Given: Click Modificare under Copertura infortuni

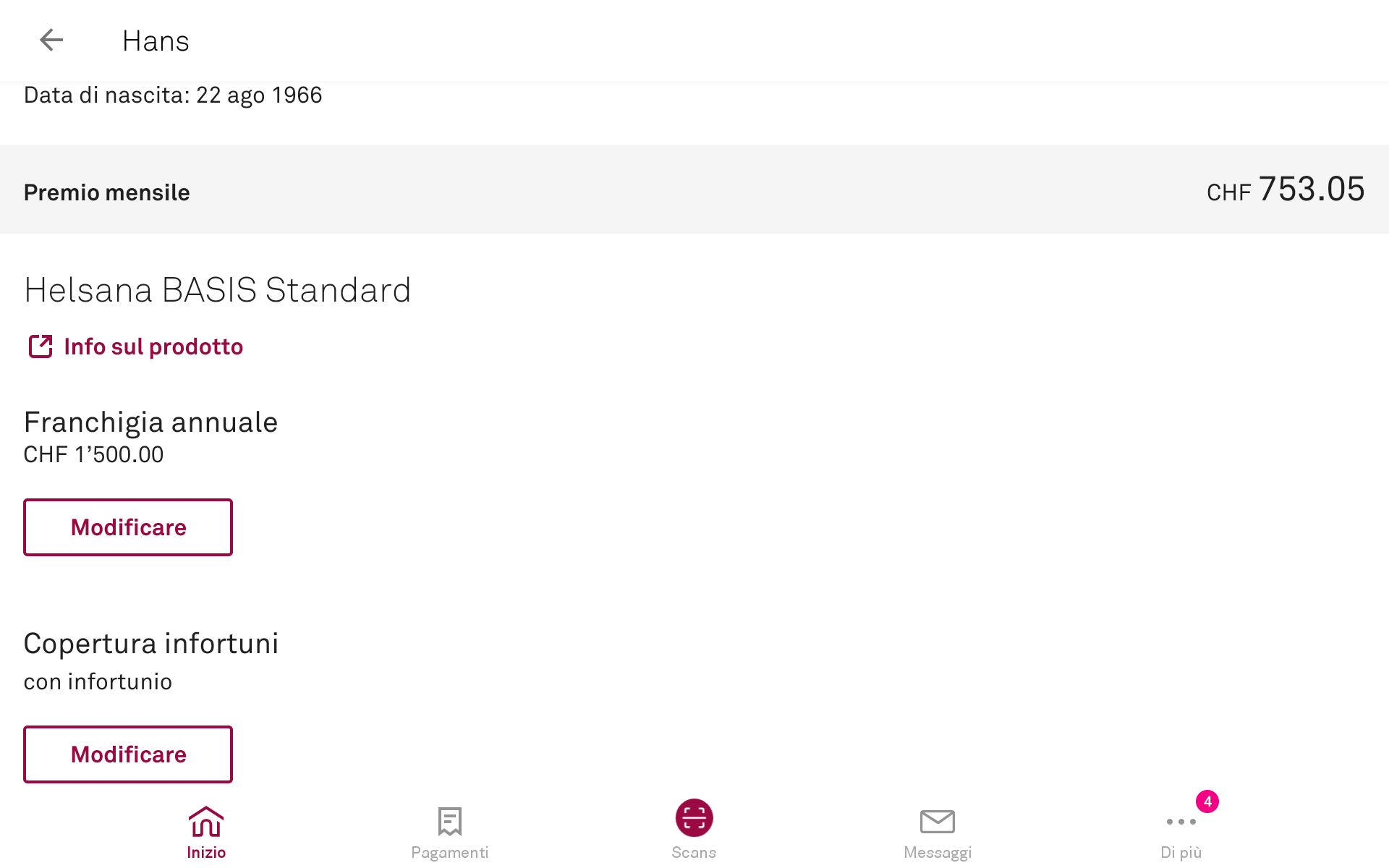Looking at the screenshot, I should click(x=128, y=754).
